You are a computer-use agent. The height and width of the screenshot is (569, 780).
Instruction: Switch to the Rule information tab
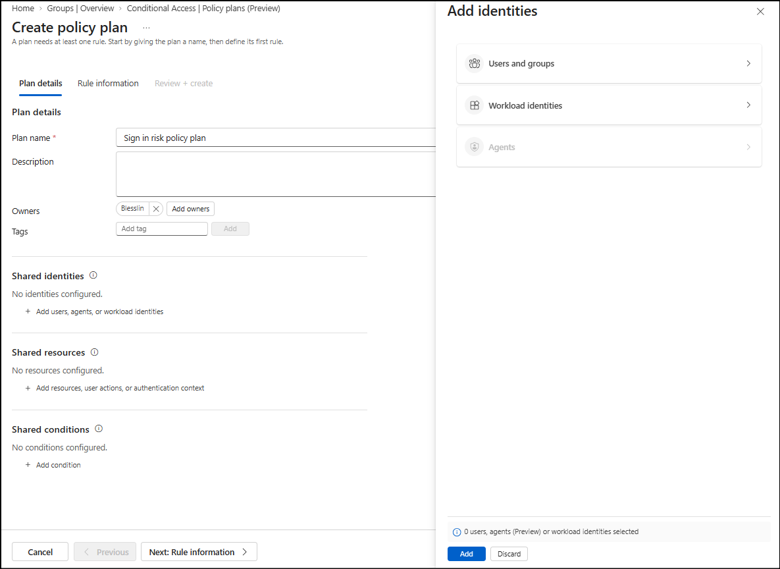coord(108,83)
